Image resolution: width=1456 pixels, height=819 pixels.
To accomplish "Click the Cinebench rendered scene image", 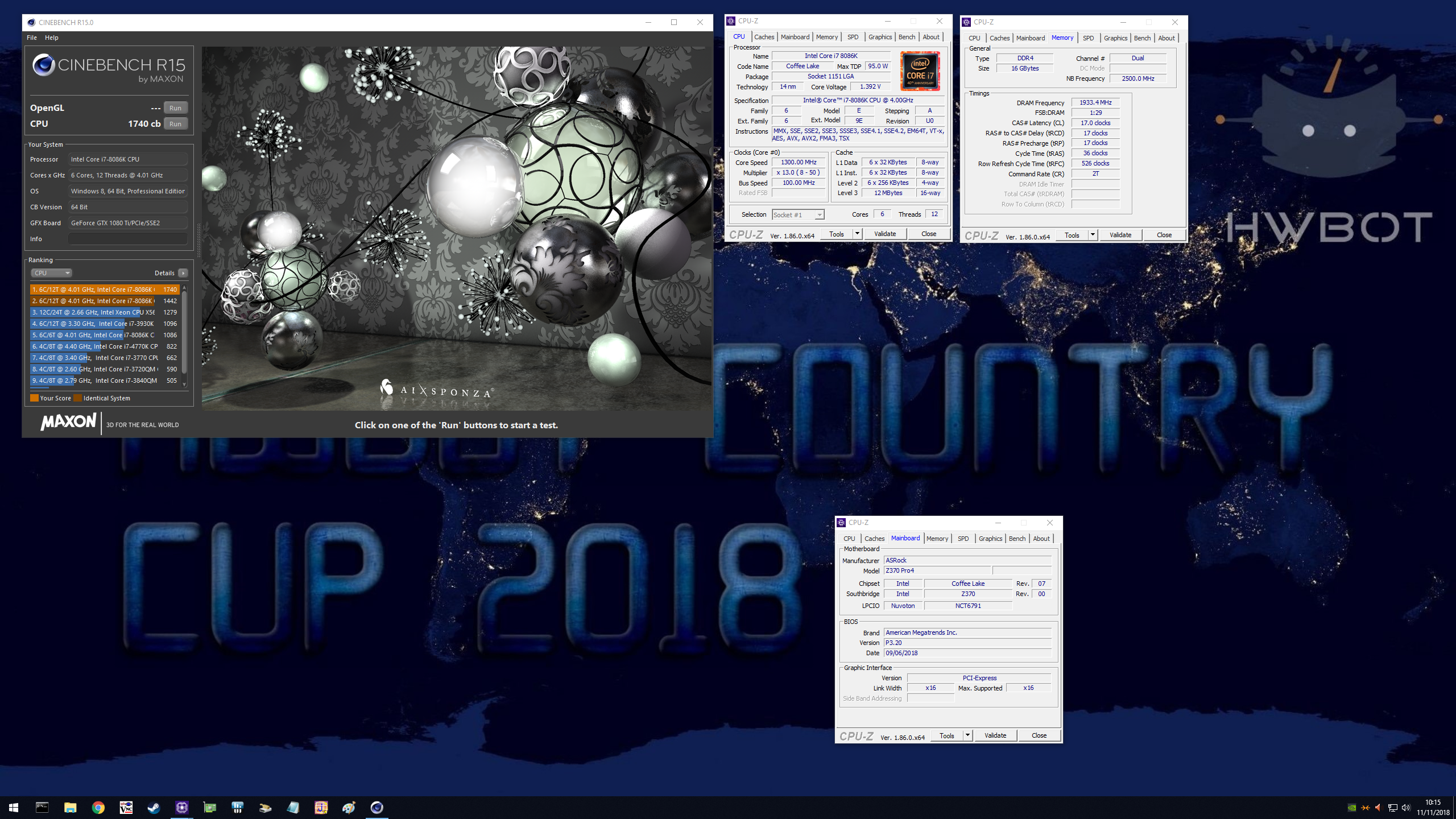I will pyautogui.click(x=457, y=229).
